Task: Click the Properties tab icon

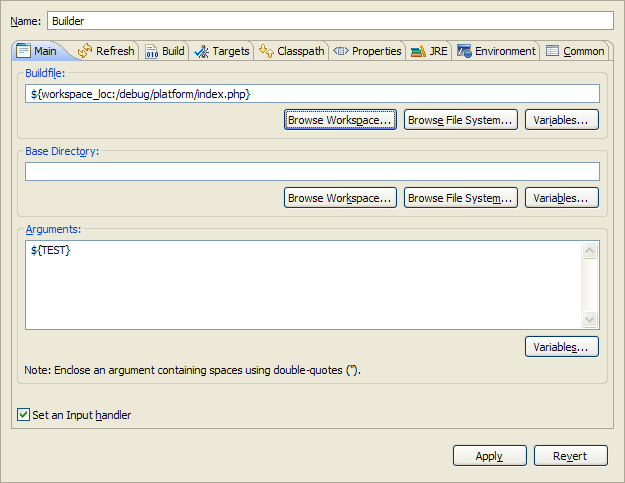Action: (340, 51)
